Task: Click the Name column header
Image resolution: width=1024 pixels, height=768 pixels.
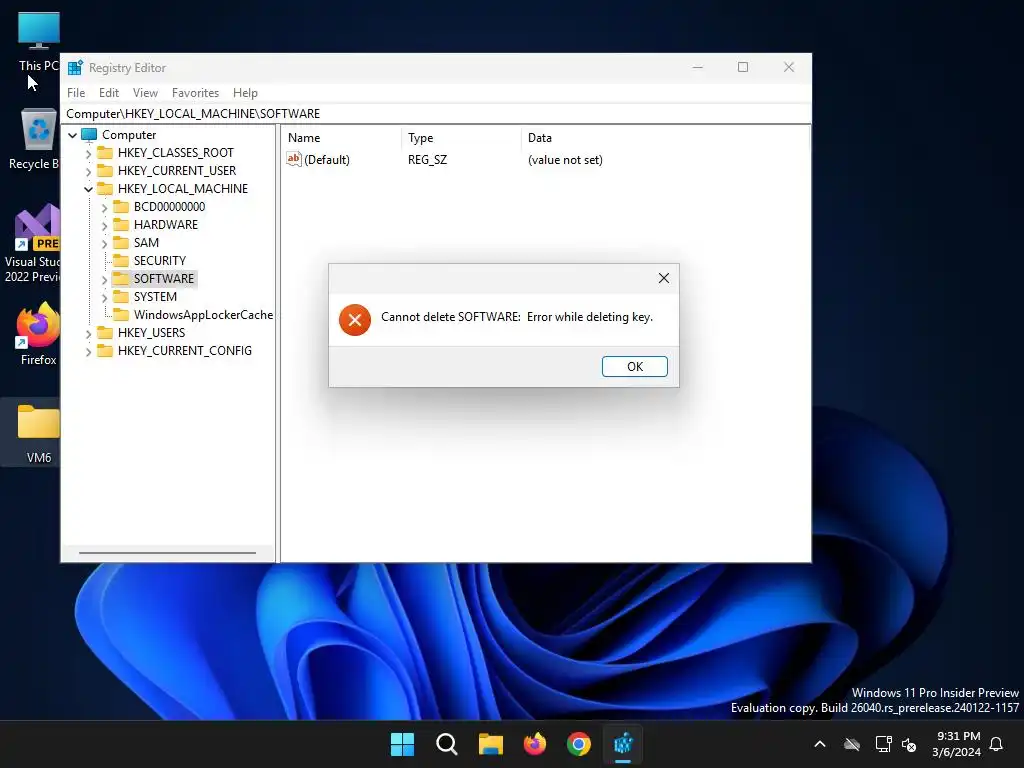Action: pos(304,138)
